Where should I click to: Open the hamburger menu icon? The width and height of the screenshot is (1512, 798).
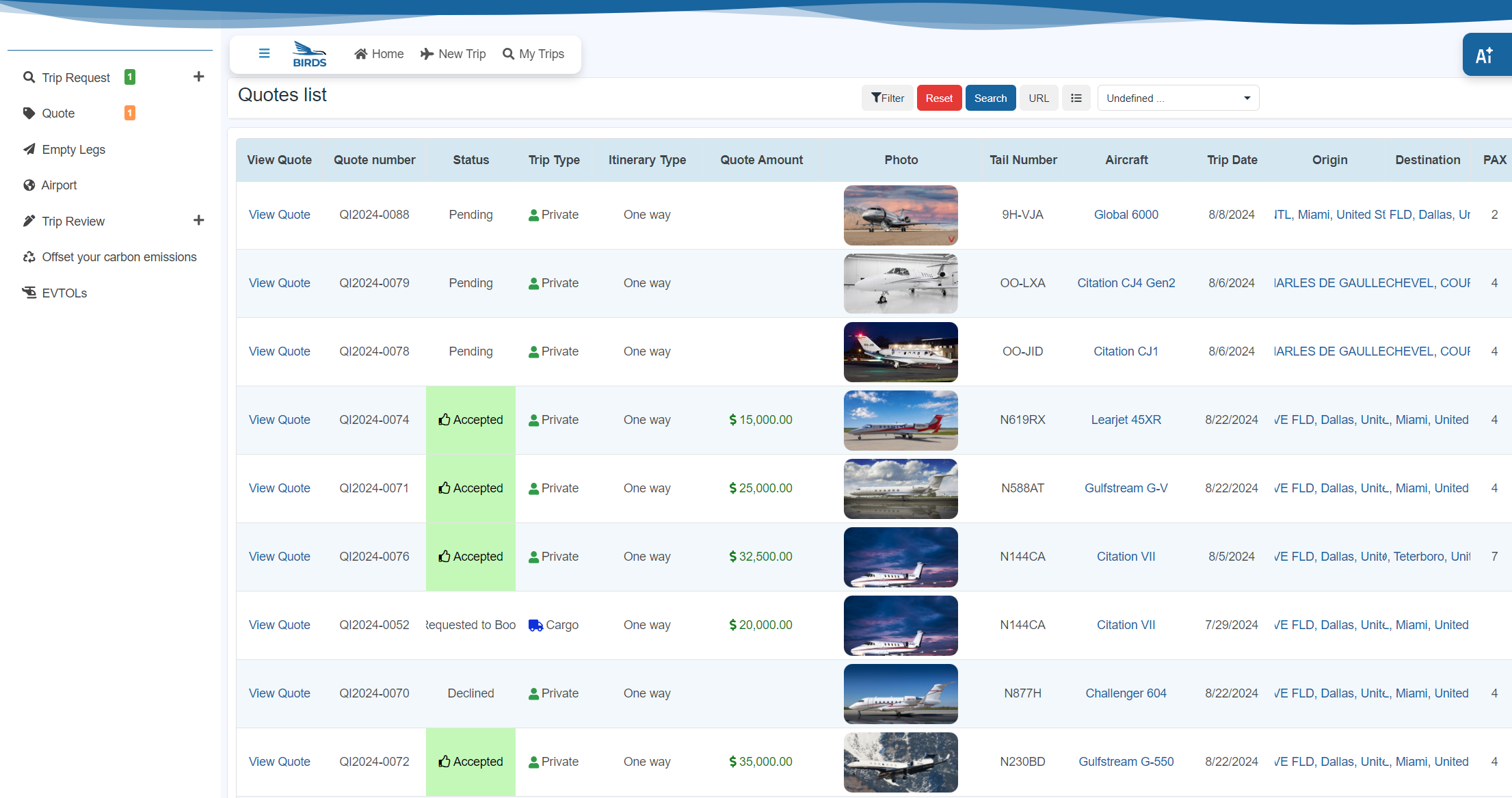point(264,53)
